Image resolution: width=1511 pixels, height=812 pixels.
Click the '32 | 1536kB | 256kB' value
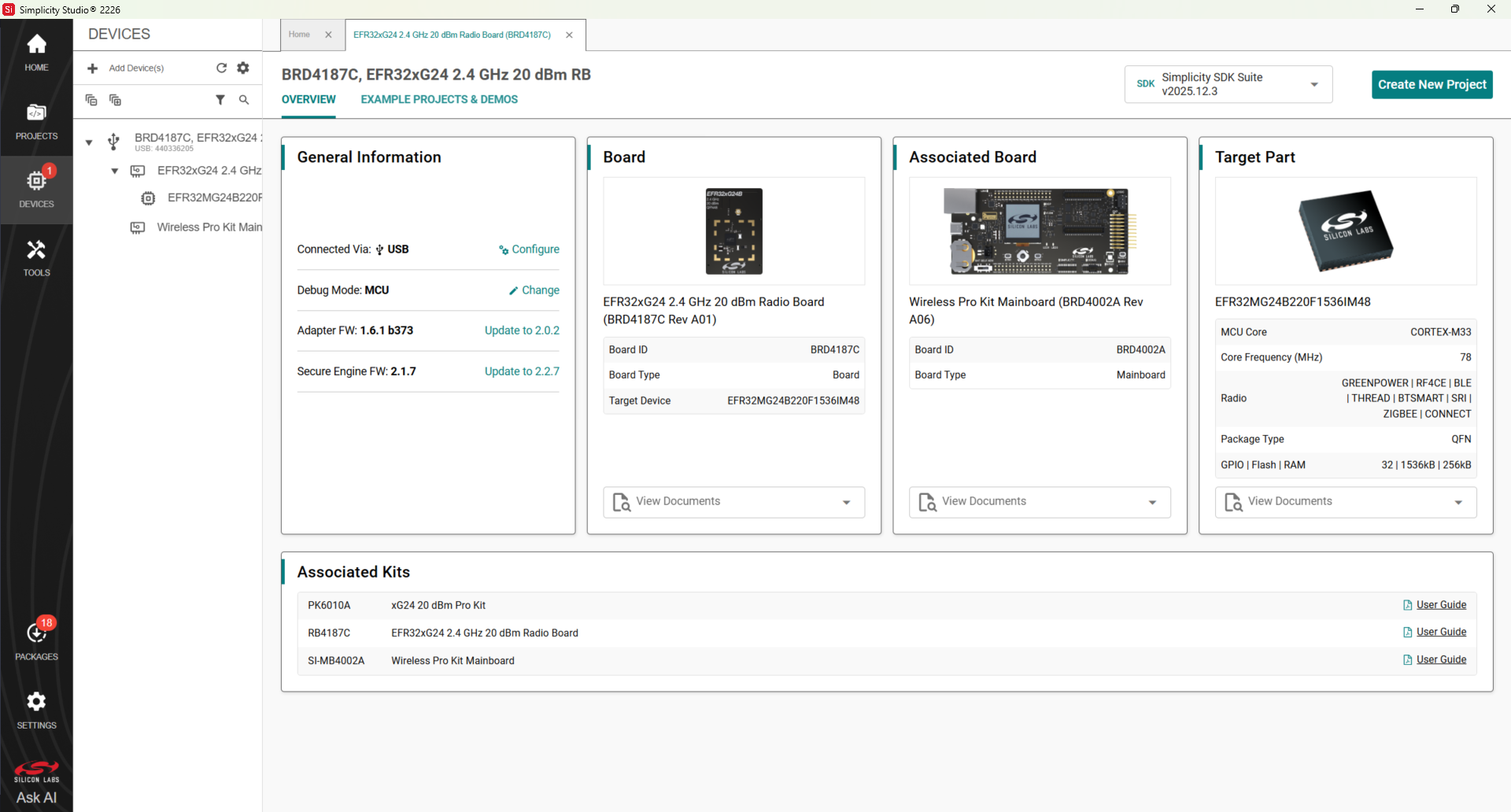1426,465
